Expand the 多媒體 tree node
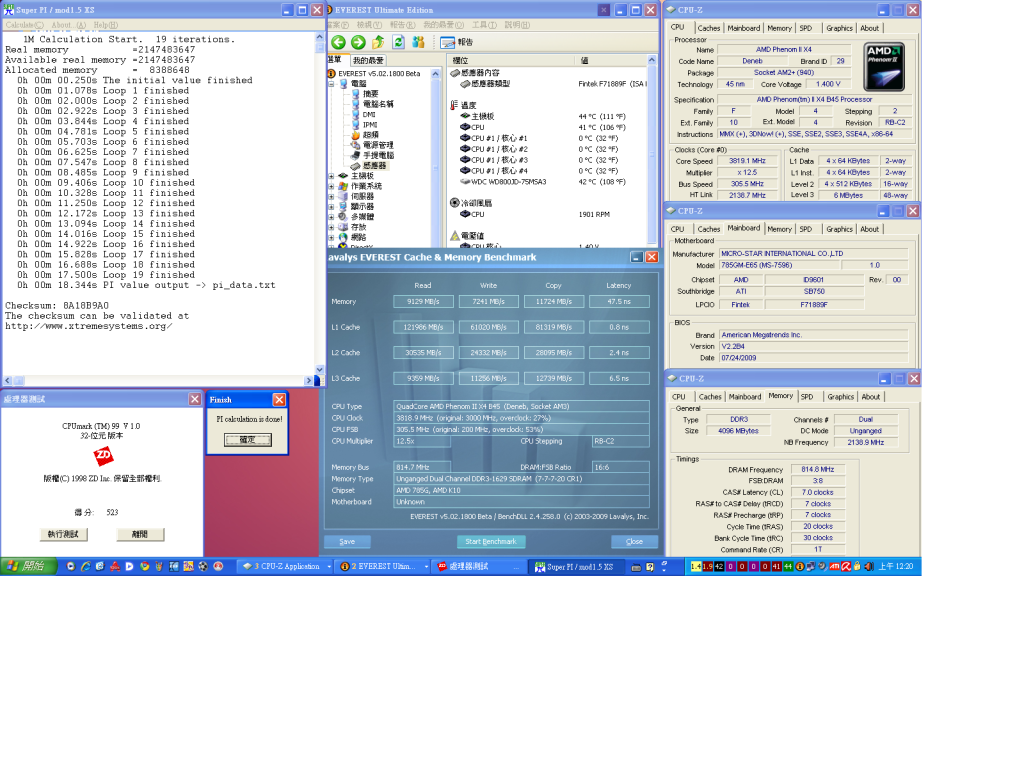Image resolution: width=1024 pixels, height=768 pixels. [331, 217]
